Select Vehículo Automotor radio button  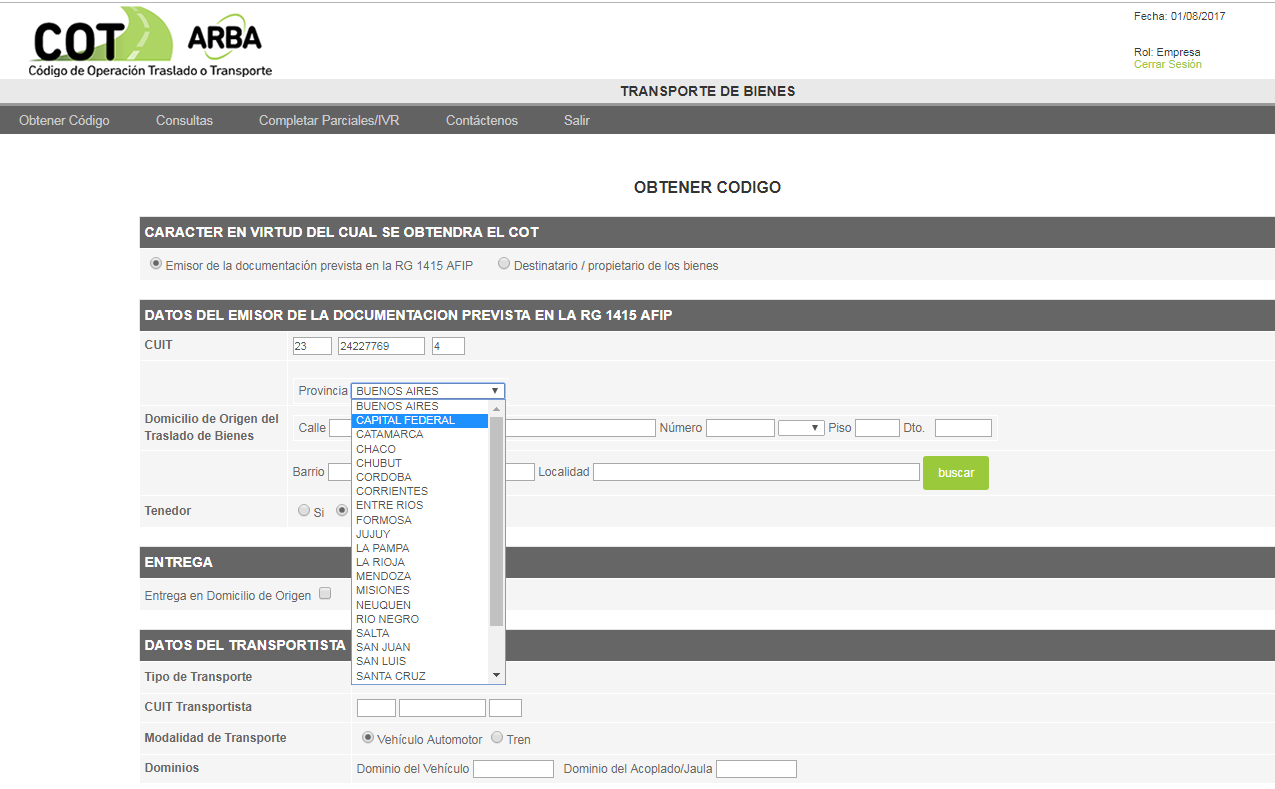tap(368, 738)
